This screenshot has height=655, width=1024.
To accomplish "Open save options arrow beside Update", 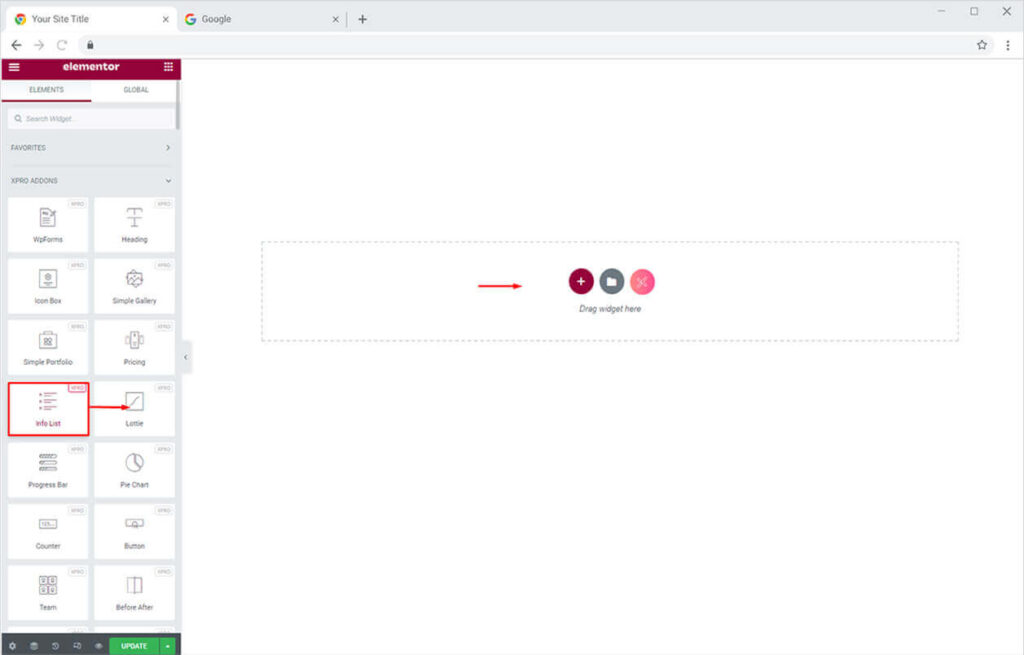I will pyautogui.click(x=168, y=646).
